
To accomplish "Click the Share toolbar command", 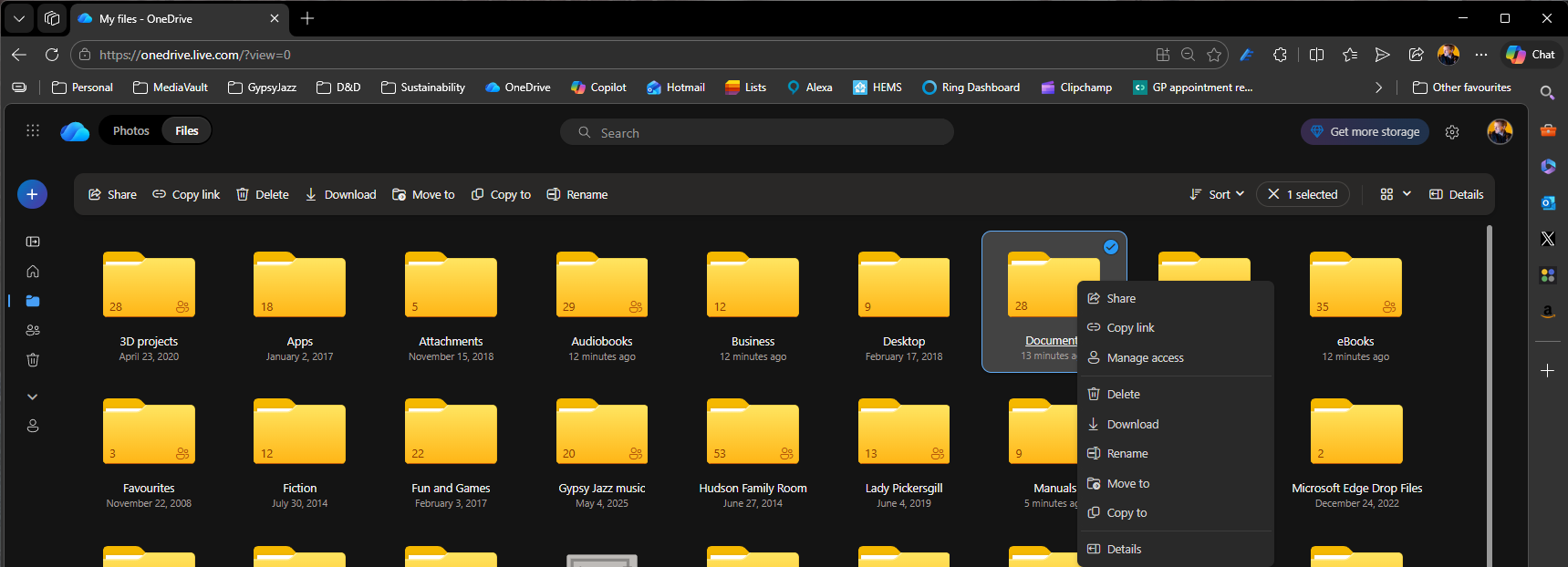I will 112,194.
